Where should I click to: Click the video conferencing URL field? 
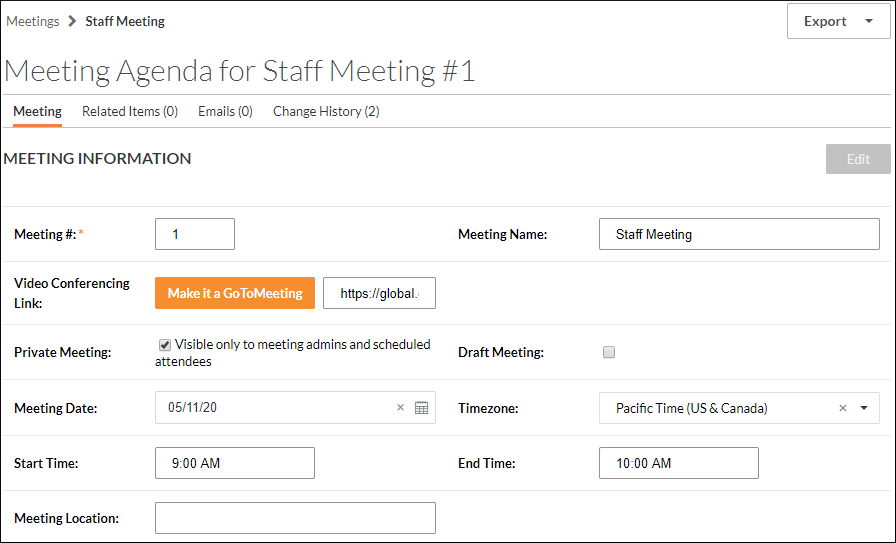(x=379, y=293)
